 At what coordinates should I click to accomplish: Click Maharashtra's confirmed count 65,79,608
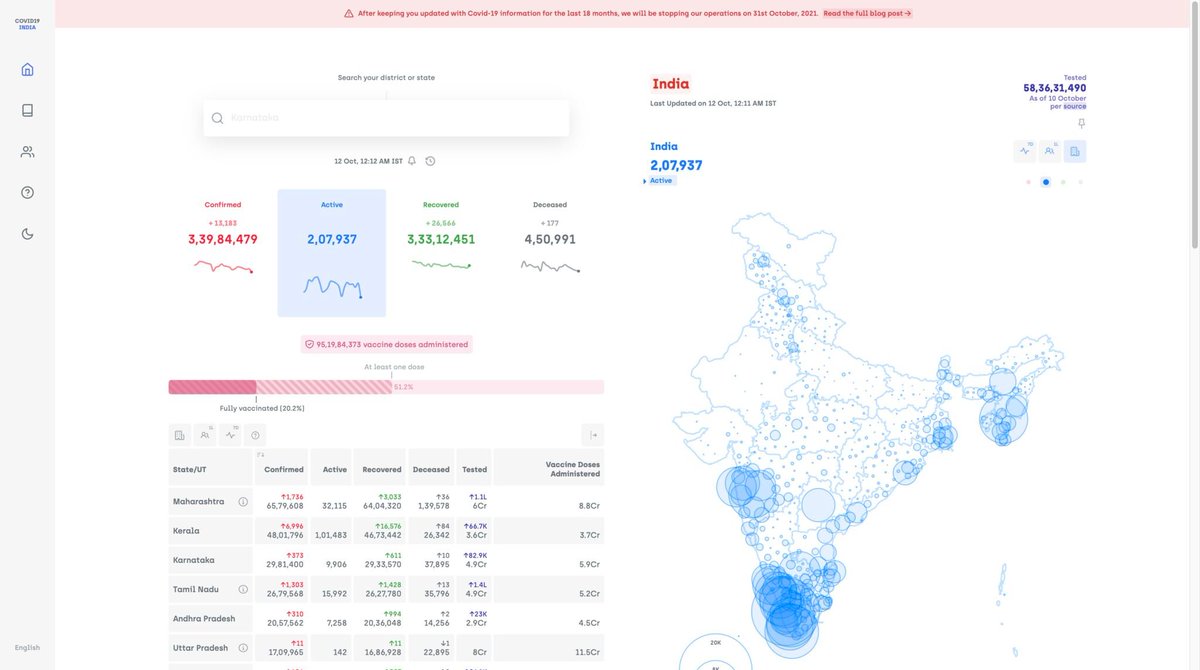pos(285,506)
